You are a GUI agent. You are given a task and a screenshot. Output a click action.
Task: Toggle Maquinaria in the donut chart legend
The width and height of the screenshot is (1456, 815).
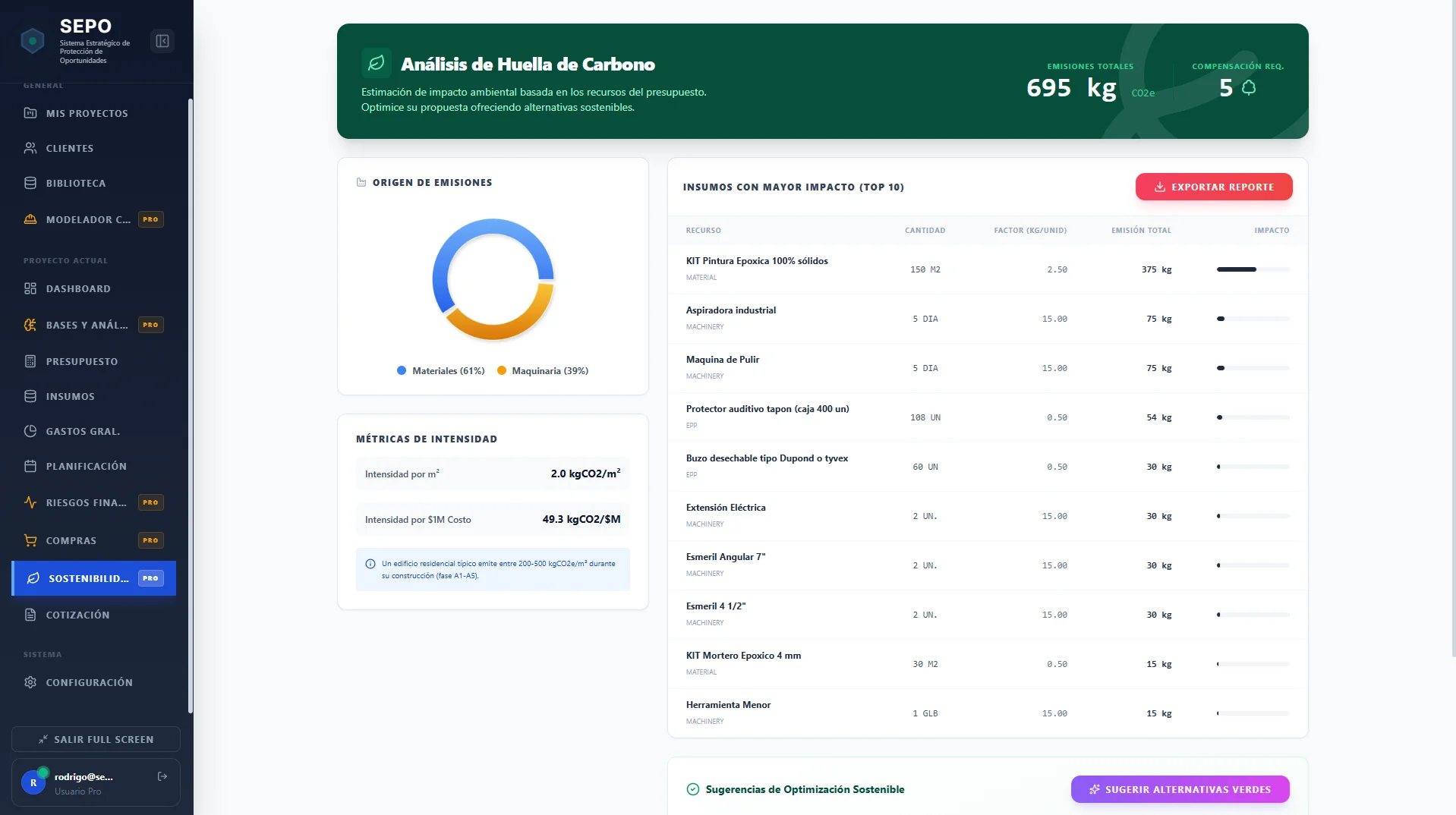(x=543, y=371)
